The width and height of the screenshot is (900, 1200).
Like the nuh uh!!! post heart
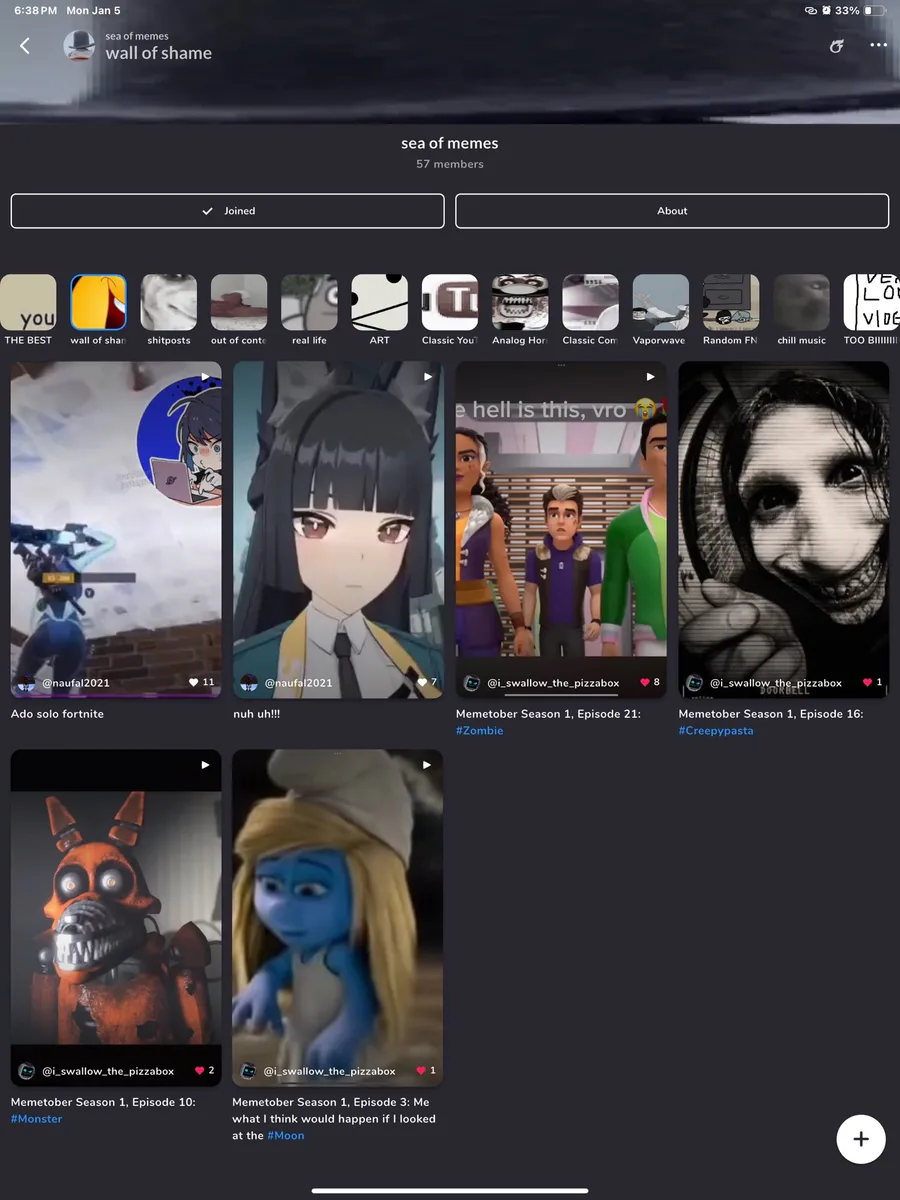423,682
